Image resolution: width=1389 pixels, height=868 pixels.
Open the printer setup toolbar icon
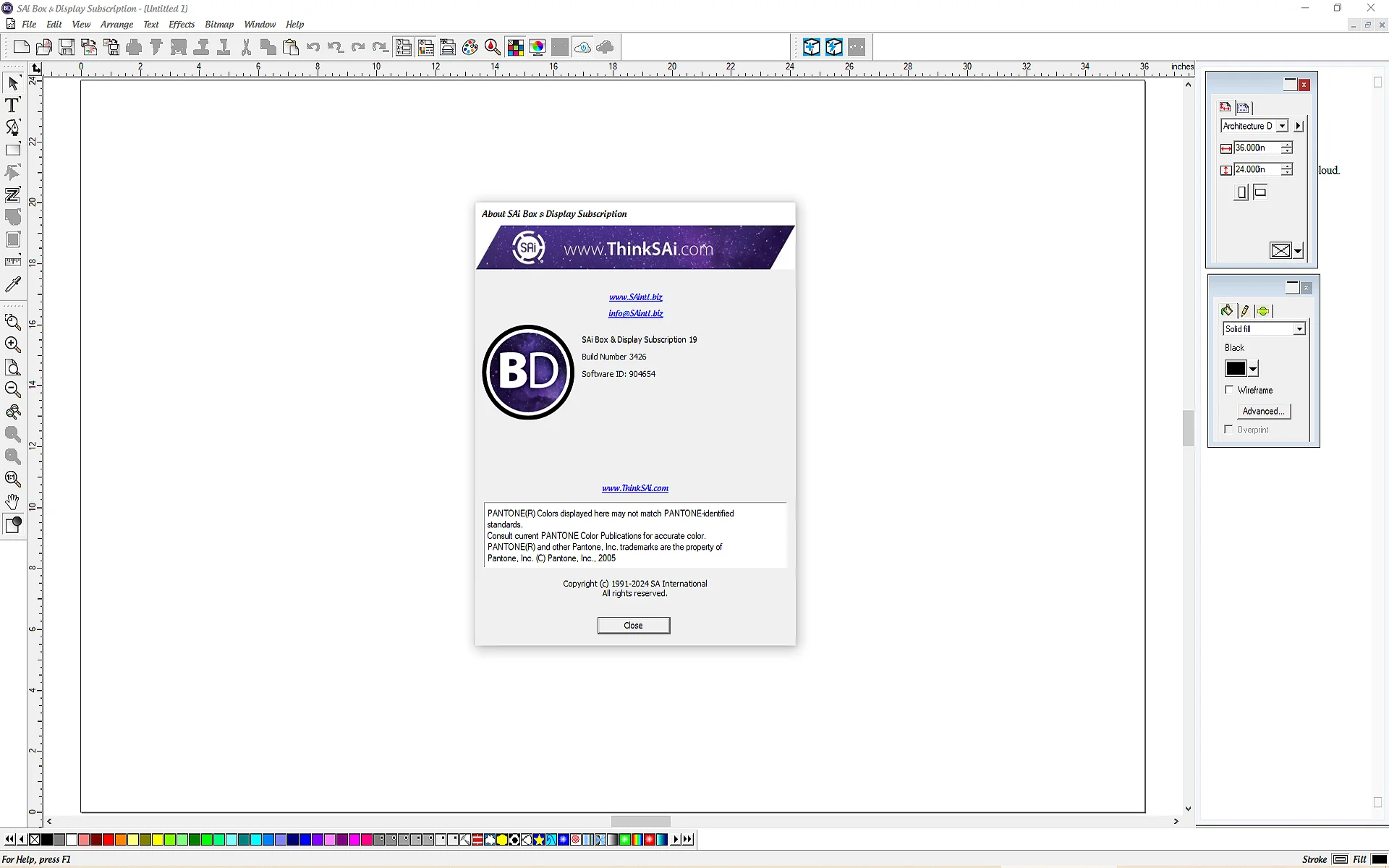(x=448, y=48)
